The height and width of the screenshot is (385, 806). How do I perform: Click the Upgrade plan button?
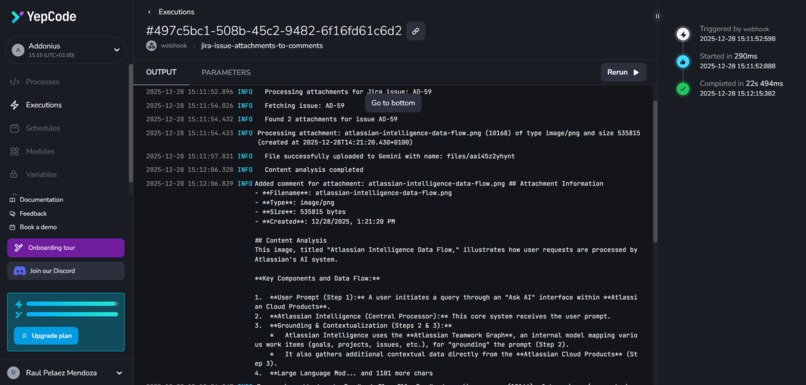coord(46,336)
